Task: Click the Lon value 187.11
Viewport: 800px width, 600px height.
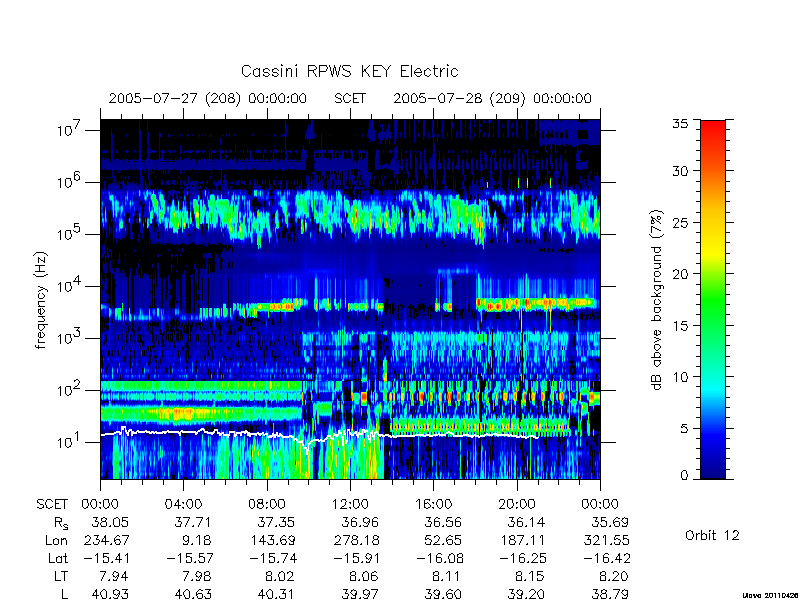Action: [x=522, y=540]
